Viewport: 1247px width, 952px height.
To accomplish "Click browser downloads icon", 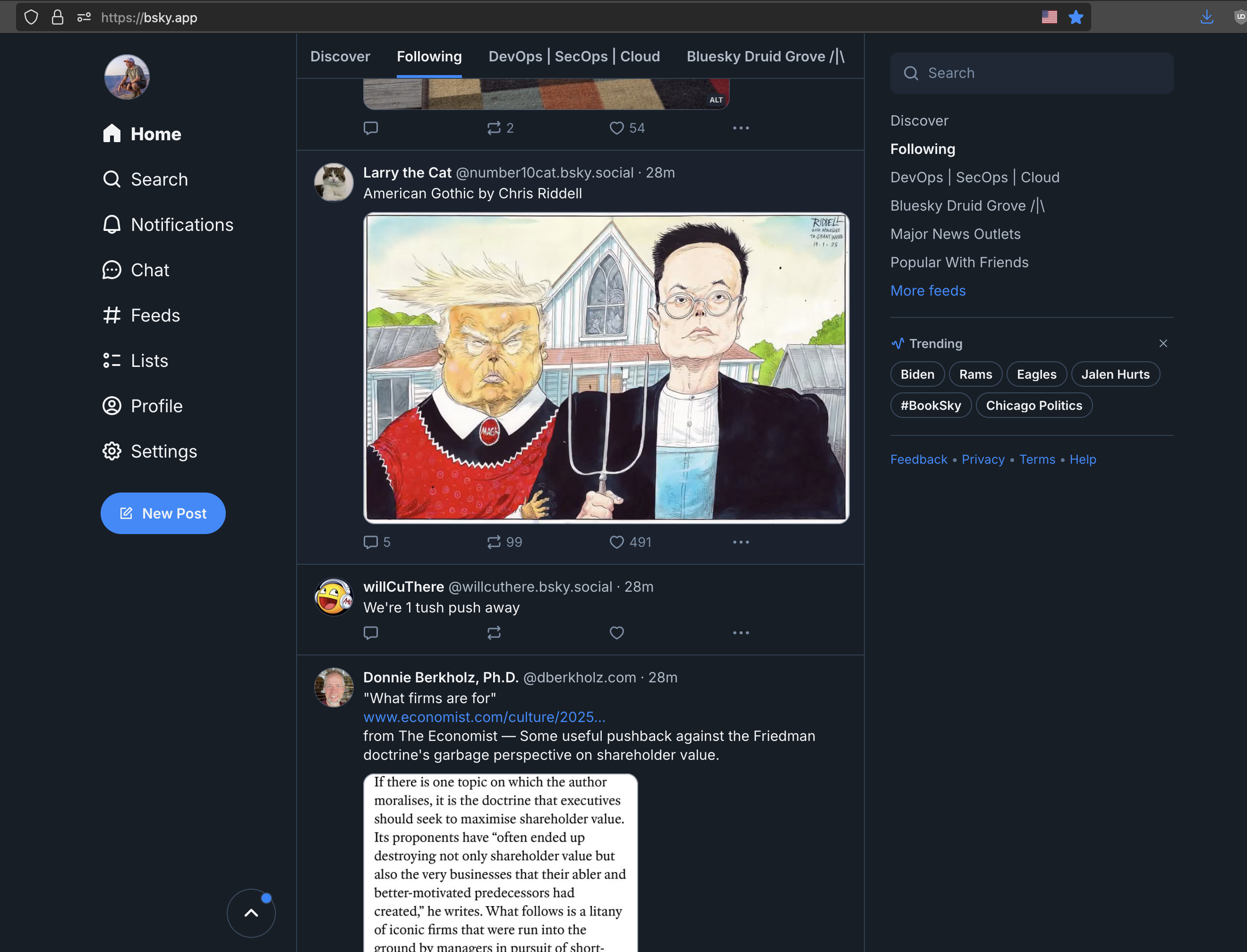I will [x=1207, y=17].
